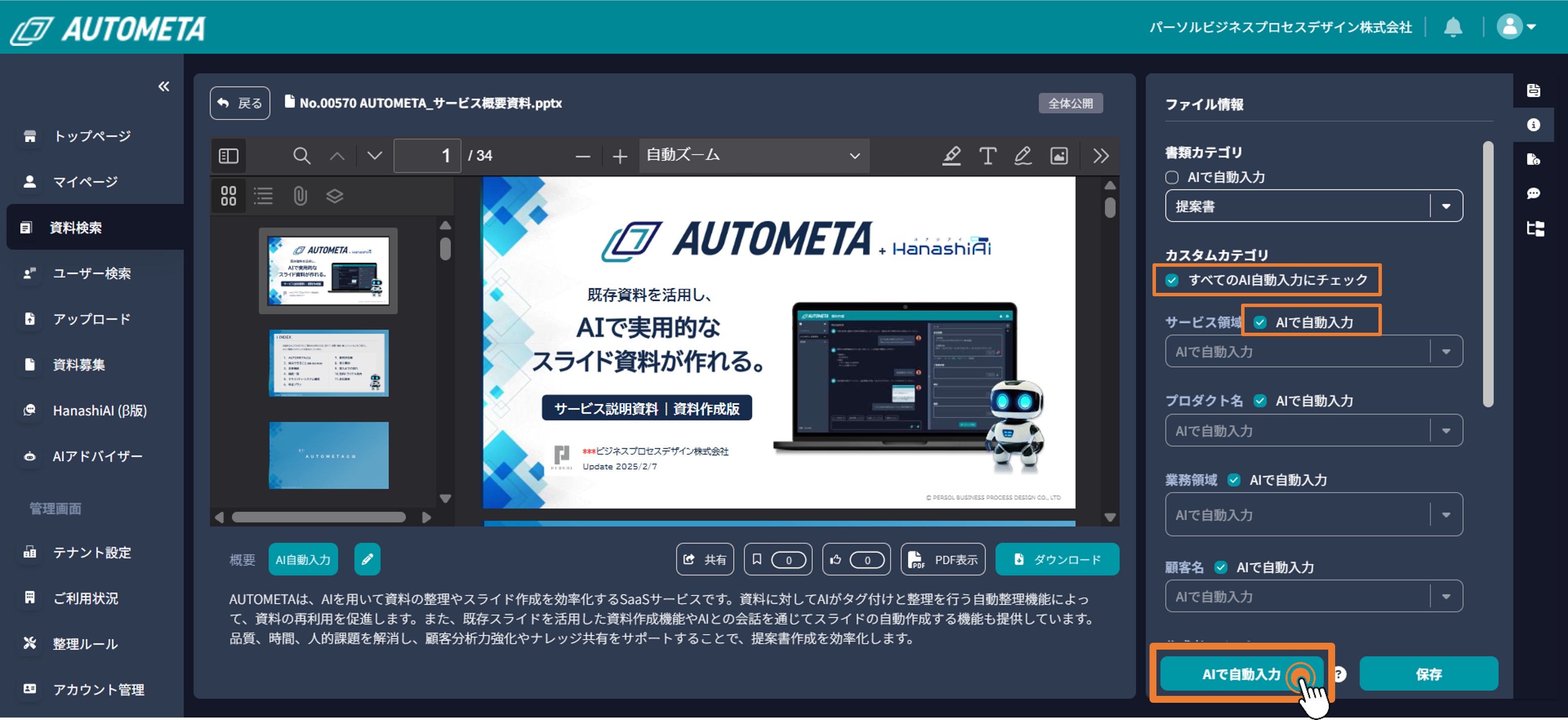
Task: Open アップロード in sidebar
Action: click(92, 319)
